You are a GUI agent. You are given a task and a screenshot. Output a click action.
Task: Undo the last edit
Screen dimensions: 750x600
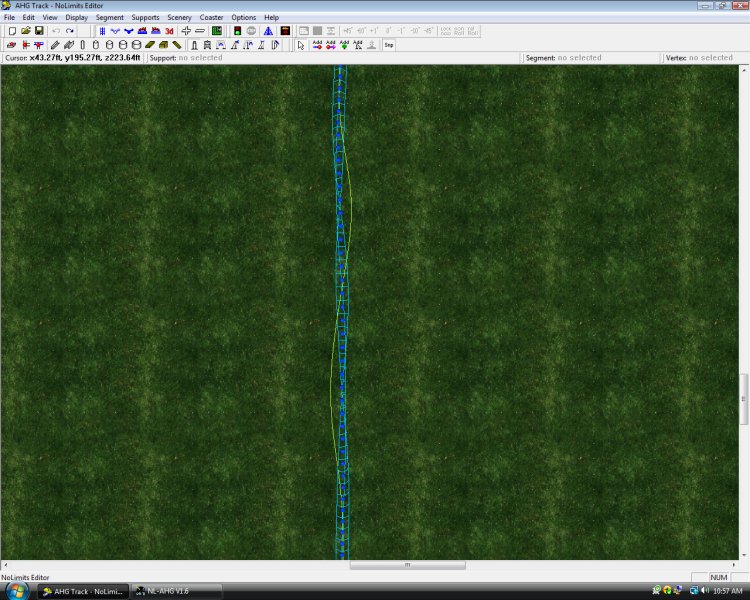[56, 31]
